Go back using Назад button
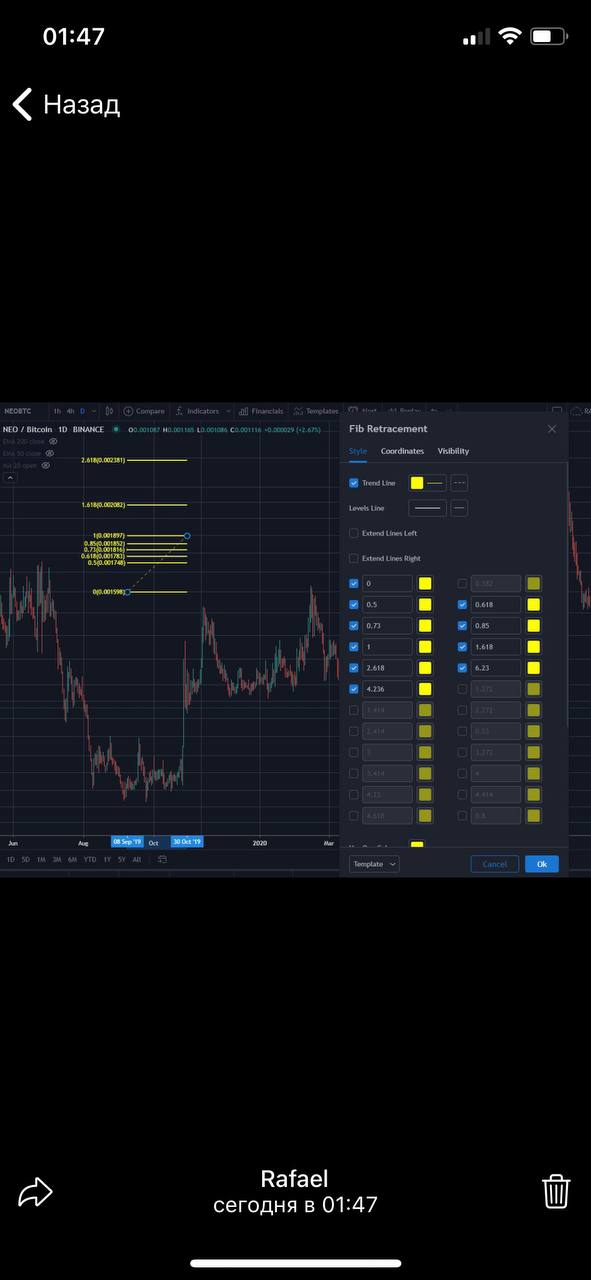Viewport: 591px width, 1280px height. (66, 104)
